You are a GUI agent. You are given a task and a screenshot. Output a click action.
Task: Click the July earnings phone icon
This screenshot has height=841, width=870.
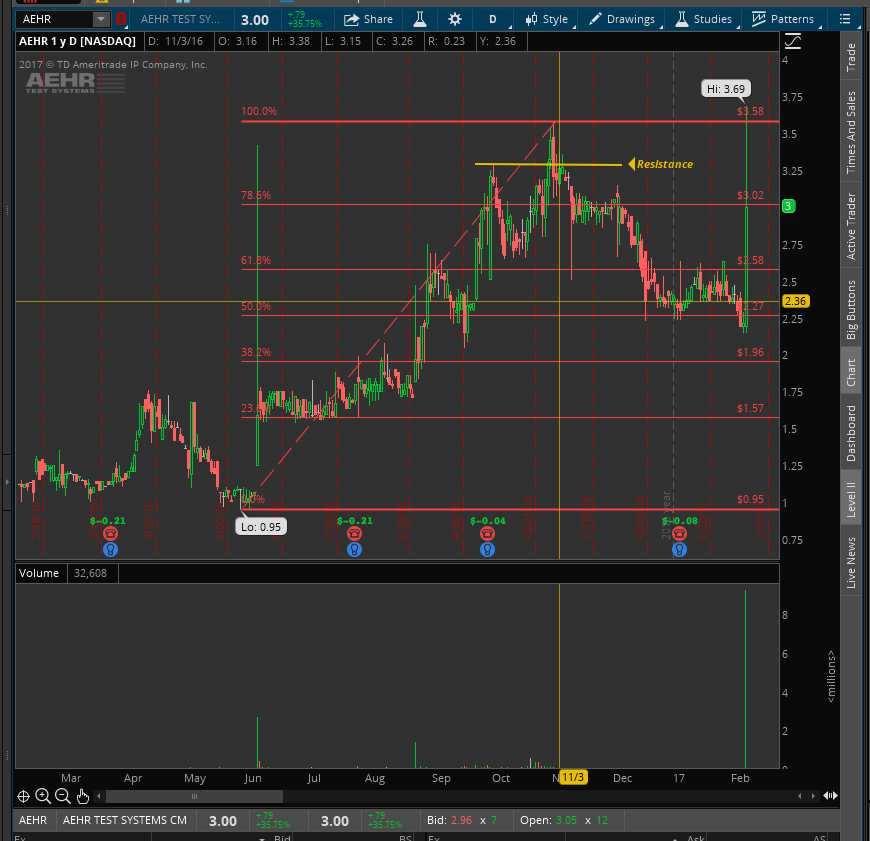[x=354, y=534]
